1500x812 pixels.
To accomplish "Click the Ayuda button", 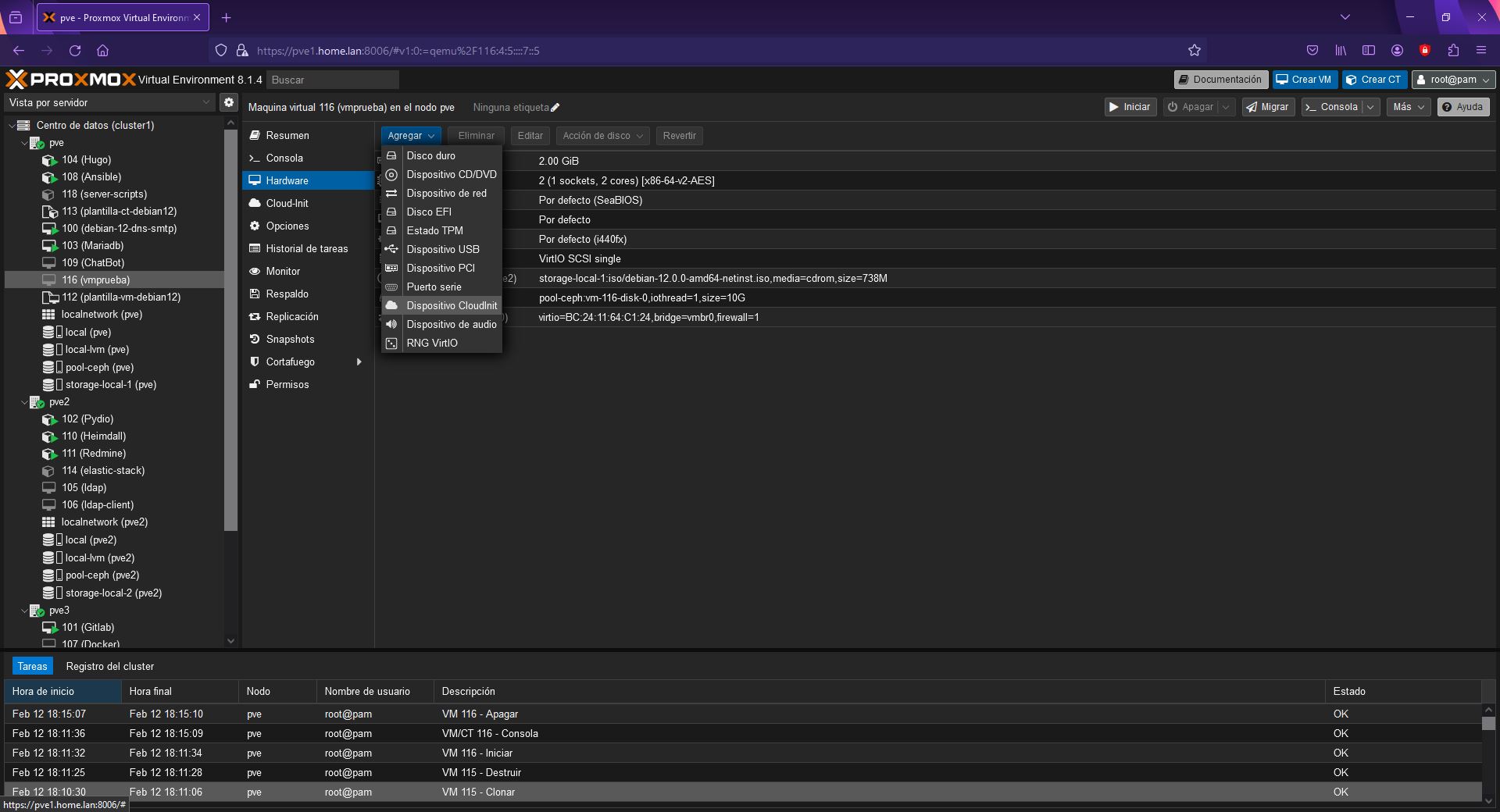I will click(x=1462, y=107).
